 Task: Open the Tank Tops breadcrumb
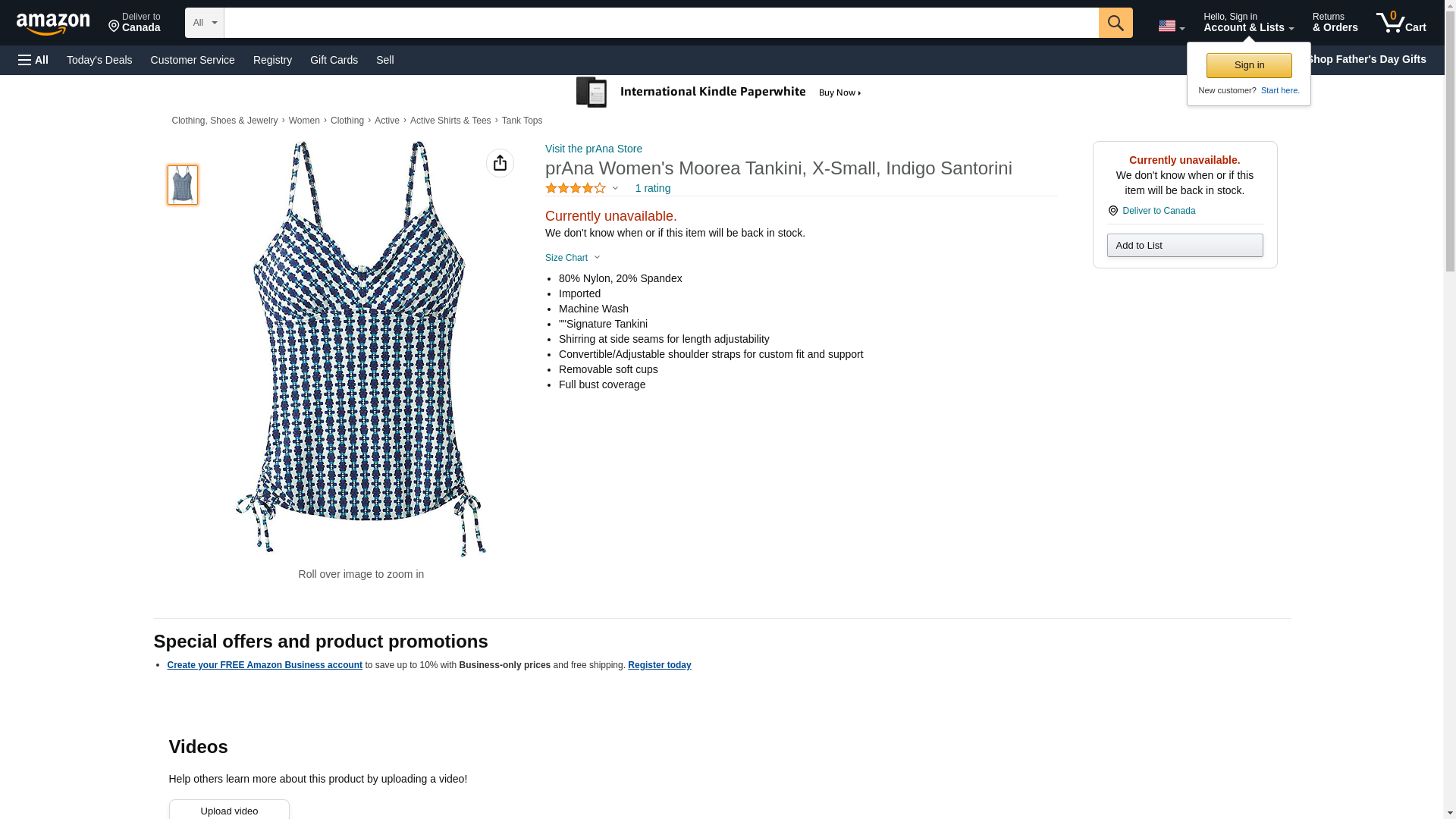(522, 121)
